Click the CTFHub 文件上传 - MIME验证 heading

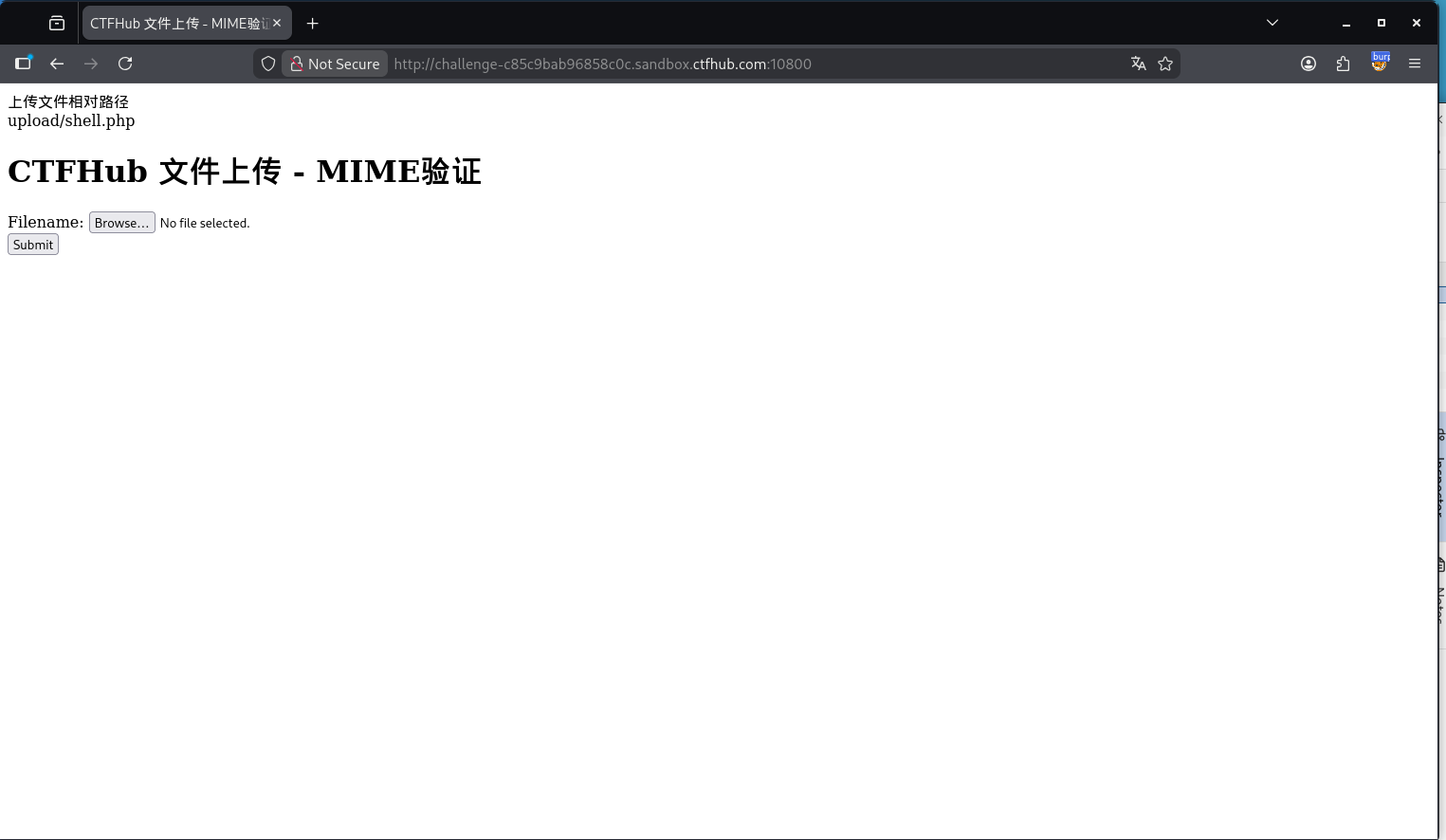[245, 172]
